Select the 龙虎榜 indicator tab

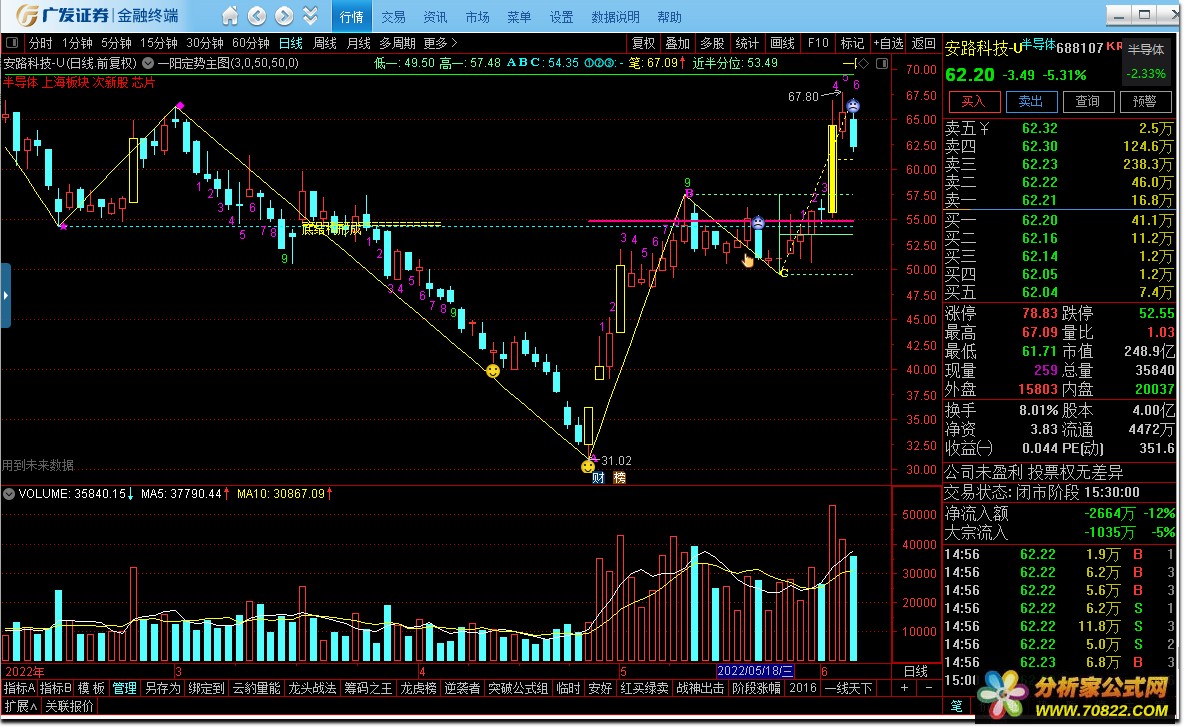click(x=418, y=688)
